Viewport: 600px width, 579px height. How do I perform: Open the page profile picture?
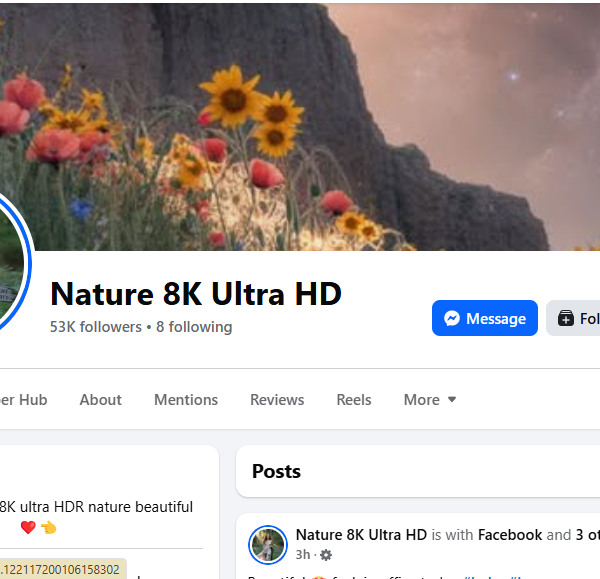tap(13, 263)
